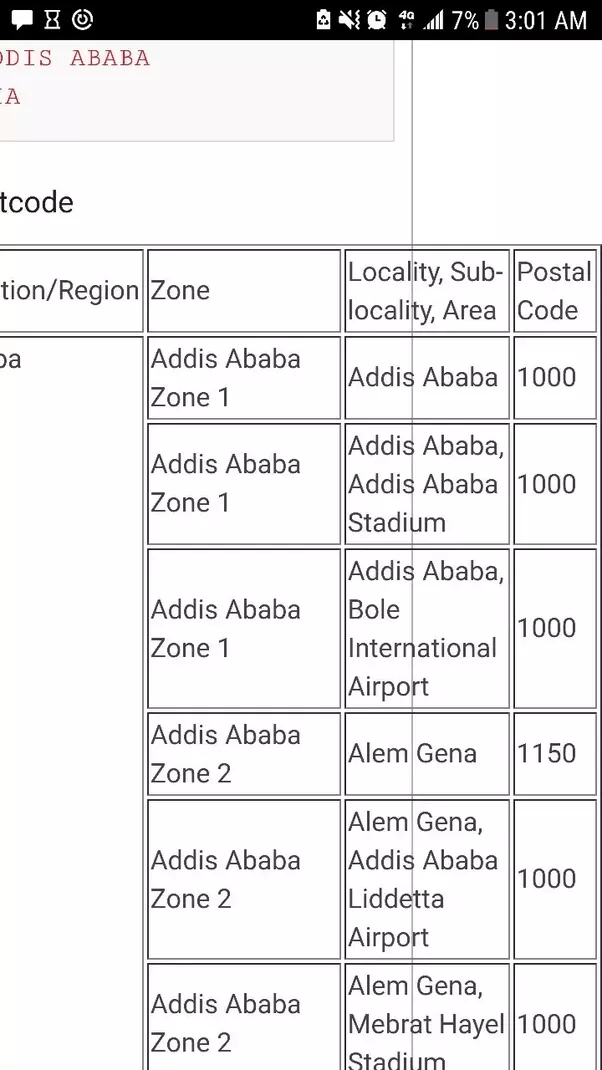Tap the Locality, Sub-locality, Area header
This screenshot has height=1070, width=602.
[x=426, y=291]
